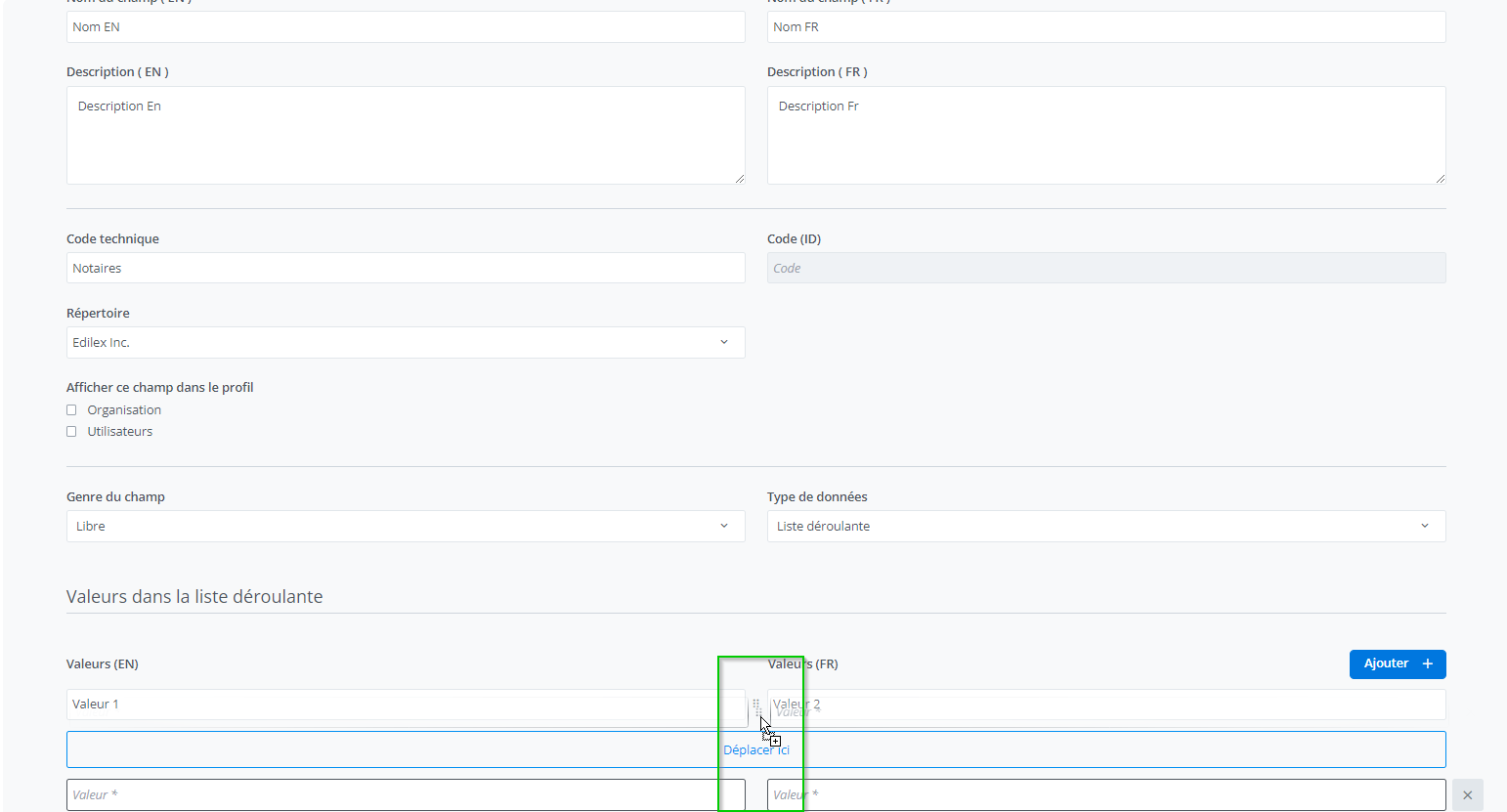Open the Genre du champ dropdown
1507x812 pixels.
[405, 526]
